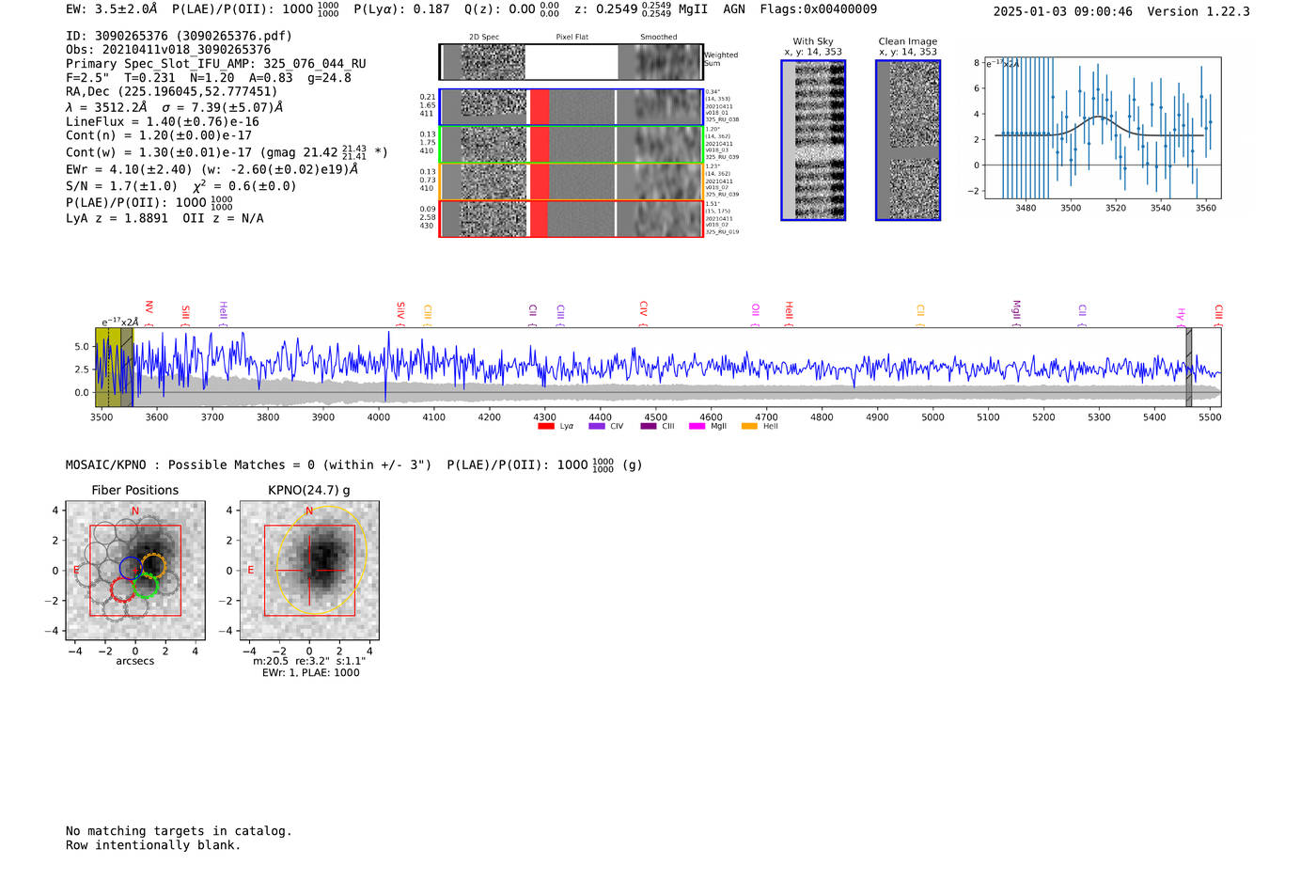Screen dimensions: 1316x896
Task: Click the 'EWr: 1, PLAE: 1000' caption
Action: click(x=310, y=673)
